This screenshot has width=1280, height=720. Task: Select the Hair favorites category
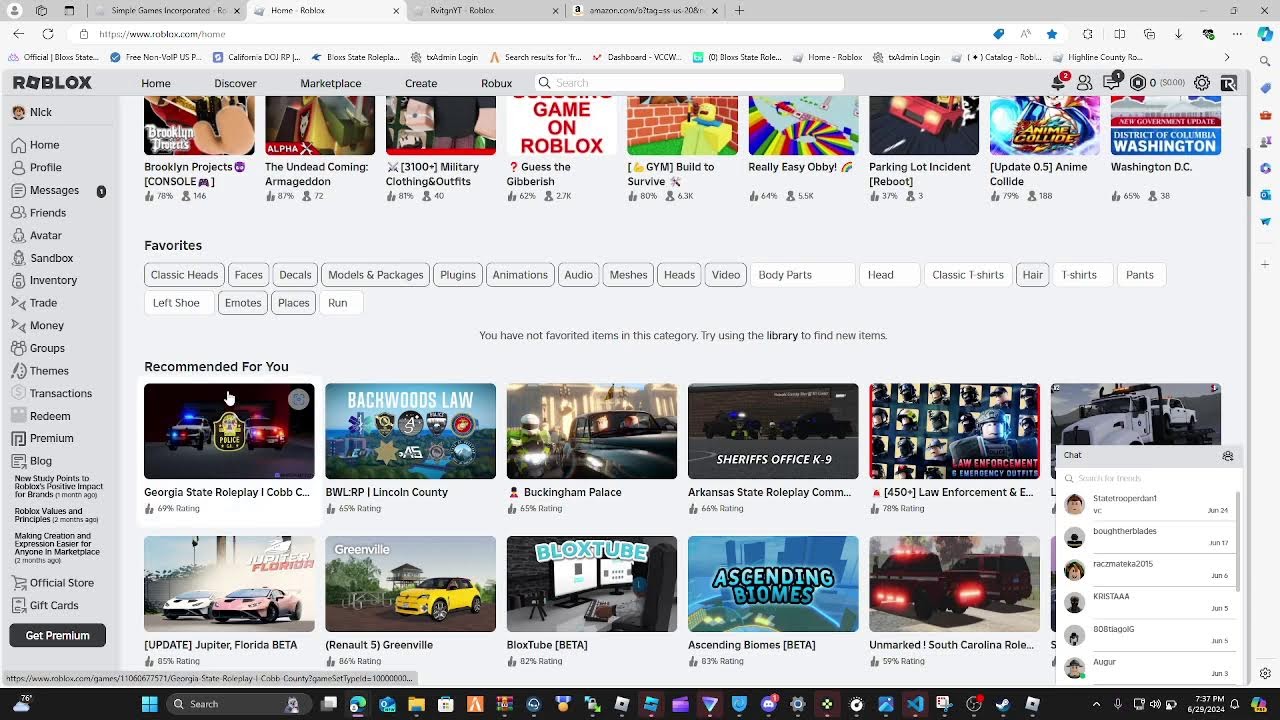click(1033, 275)
